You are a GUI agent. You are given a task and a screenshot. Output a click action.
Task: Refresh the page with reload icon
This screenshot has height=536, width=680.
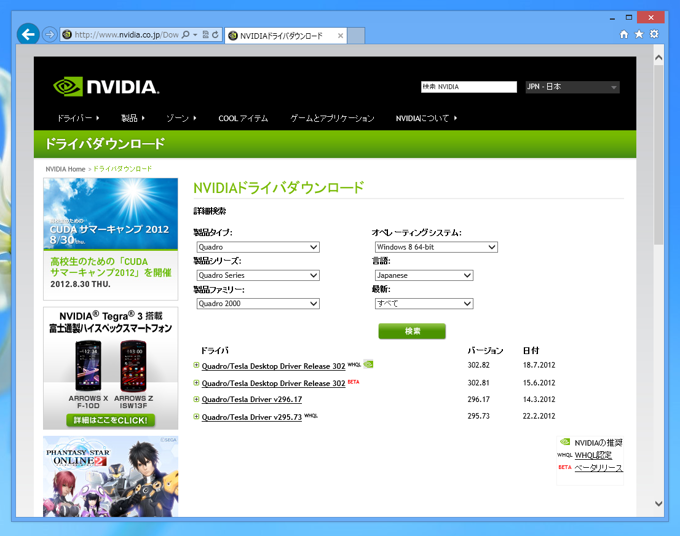coord(215,35)
